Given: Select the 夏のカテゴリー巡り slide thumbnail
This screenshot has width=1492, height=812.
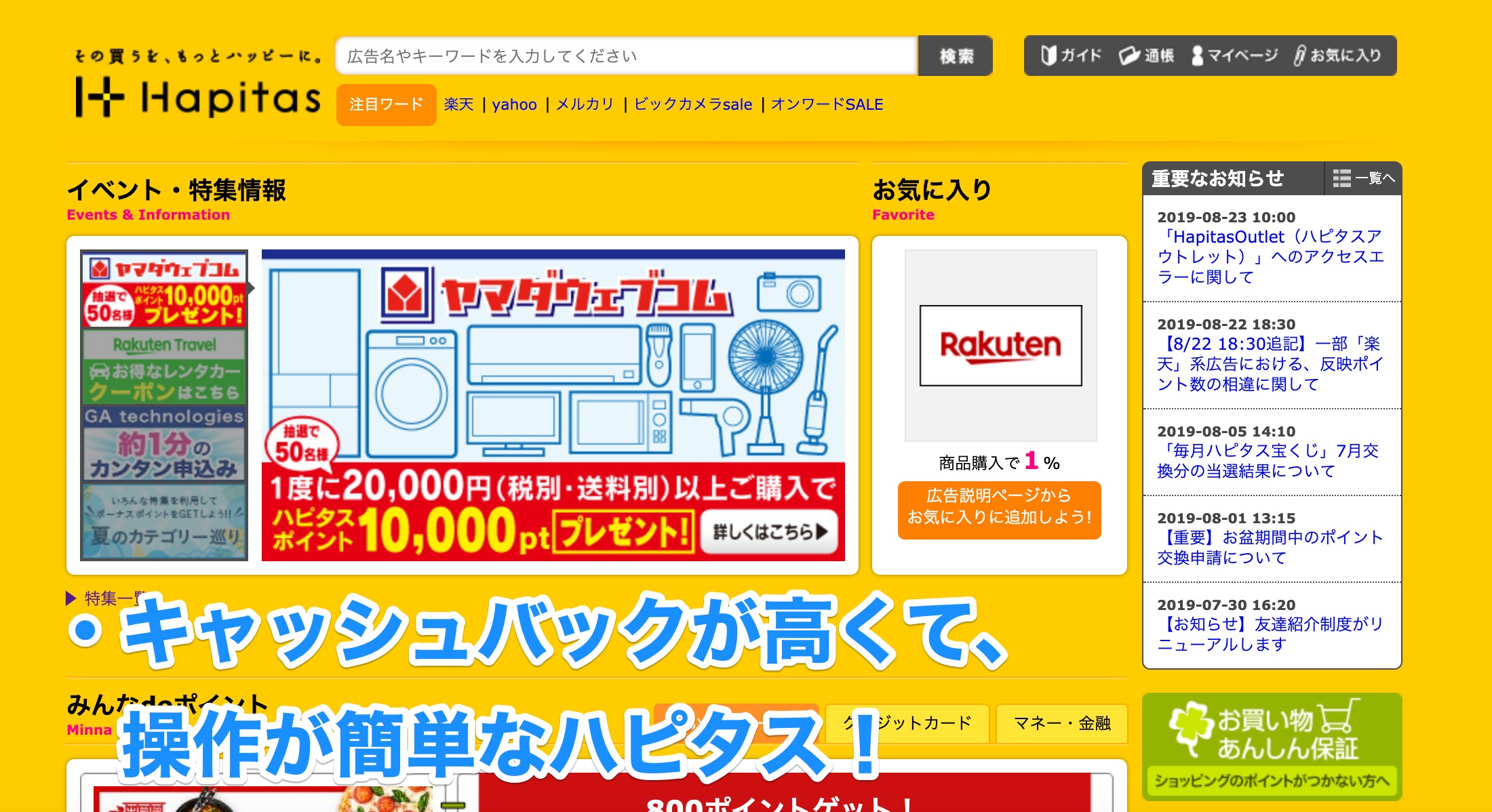Looking at the screenshot, I should [164, 521].
